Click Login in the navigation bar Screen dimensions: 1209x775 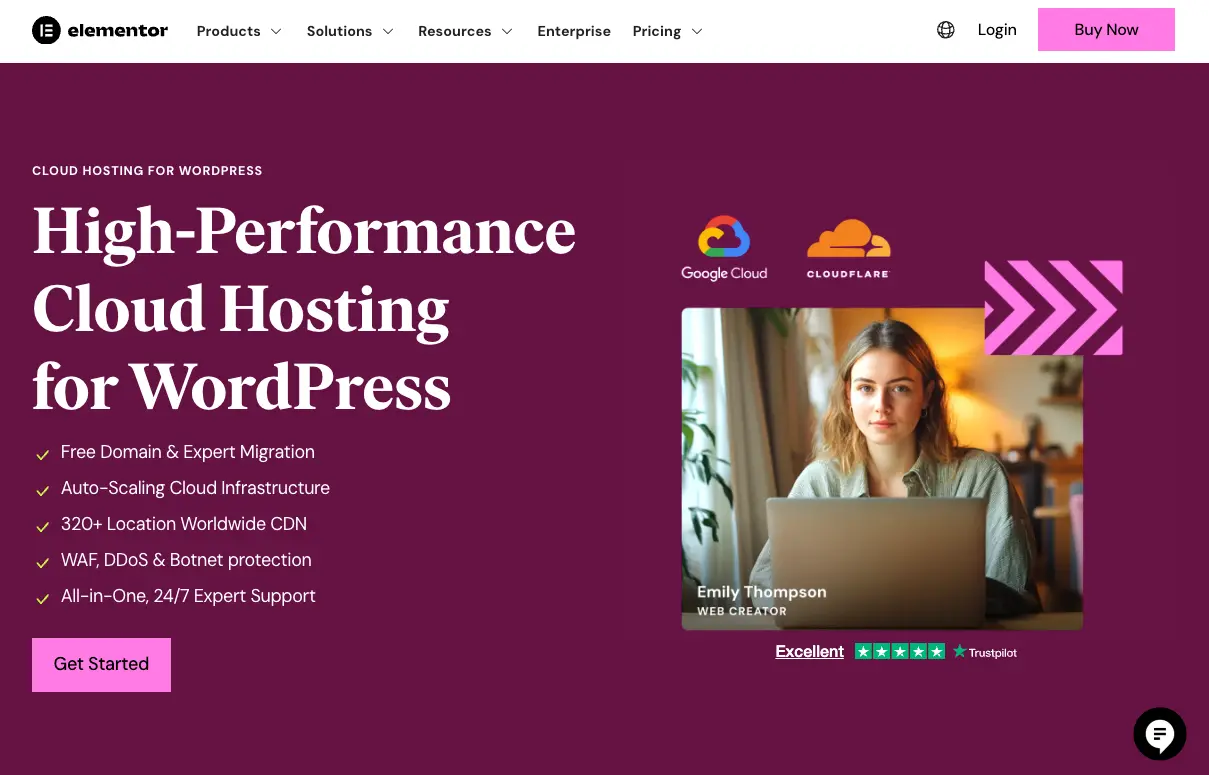click(996, 30)
